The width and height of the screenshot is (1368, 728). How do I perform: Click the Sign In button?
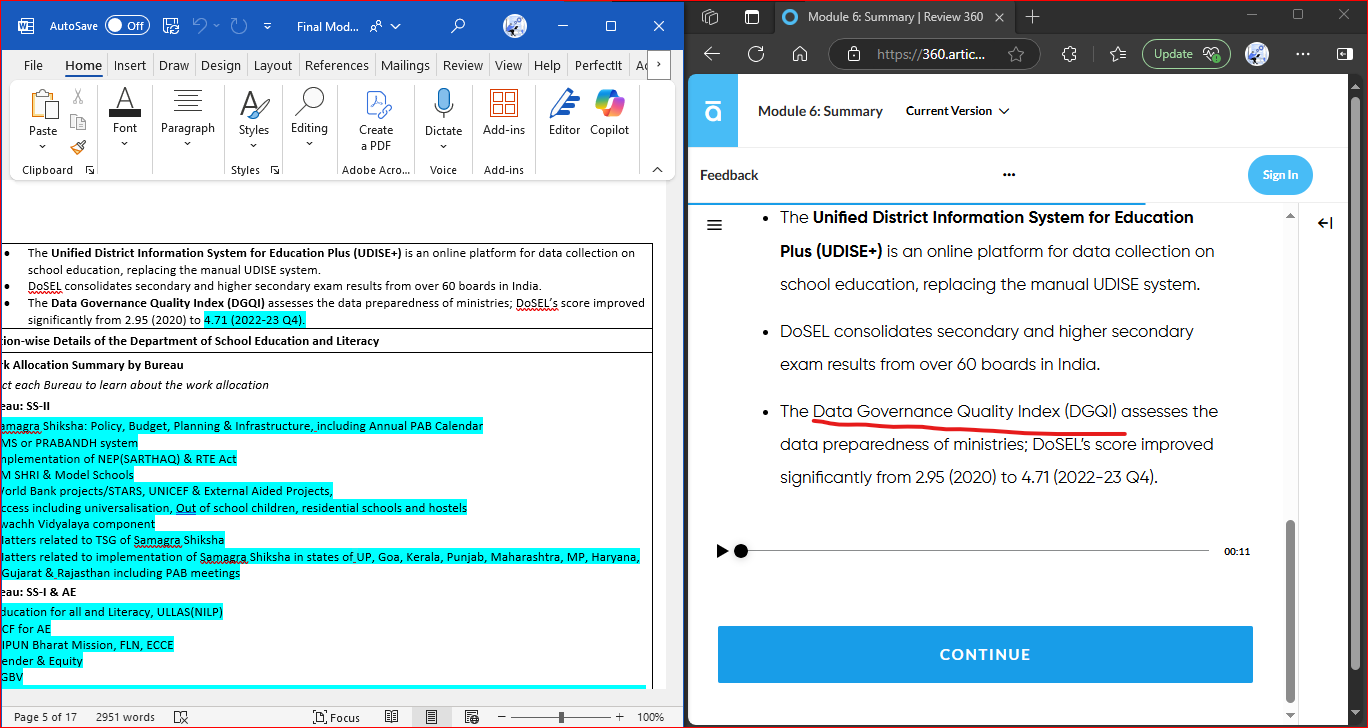point(1280,175)
